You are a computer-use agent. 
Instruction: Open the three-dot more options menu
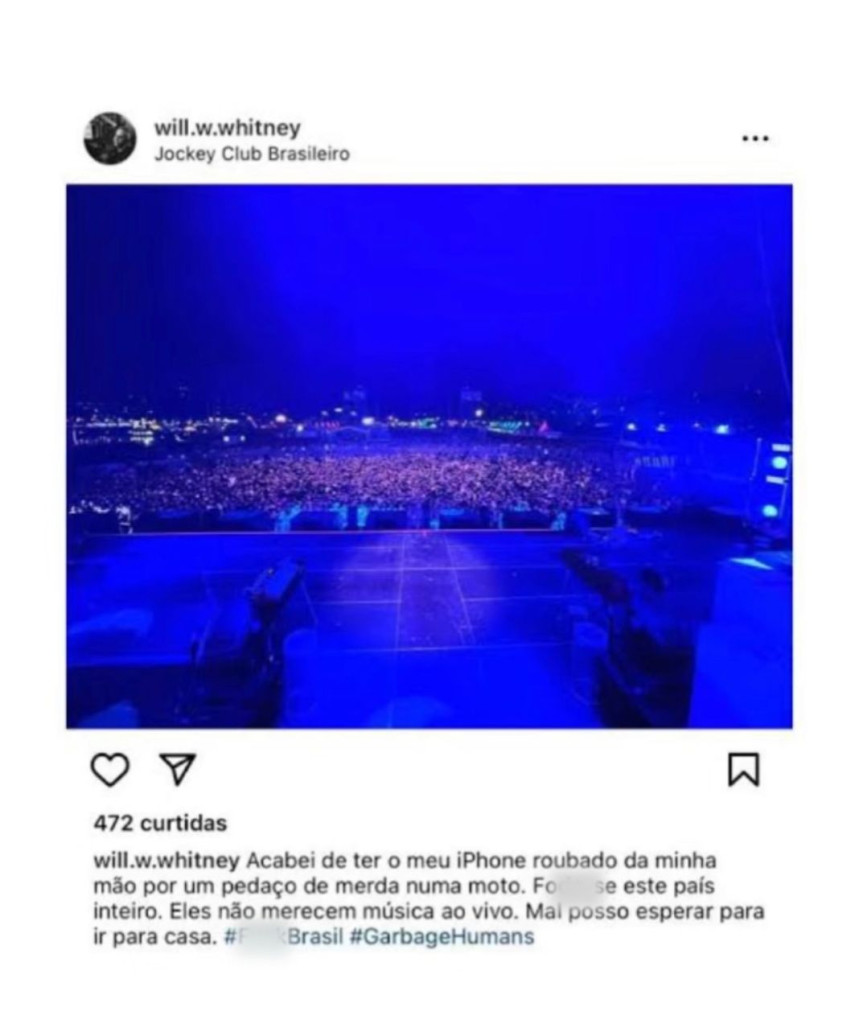click(x=756, y=138)
